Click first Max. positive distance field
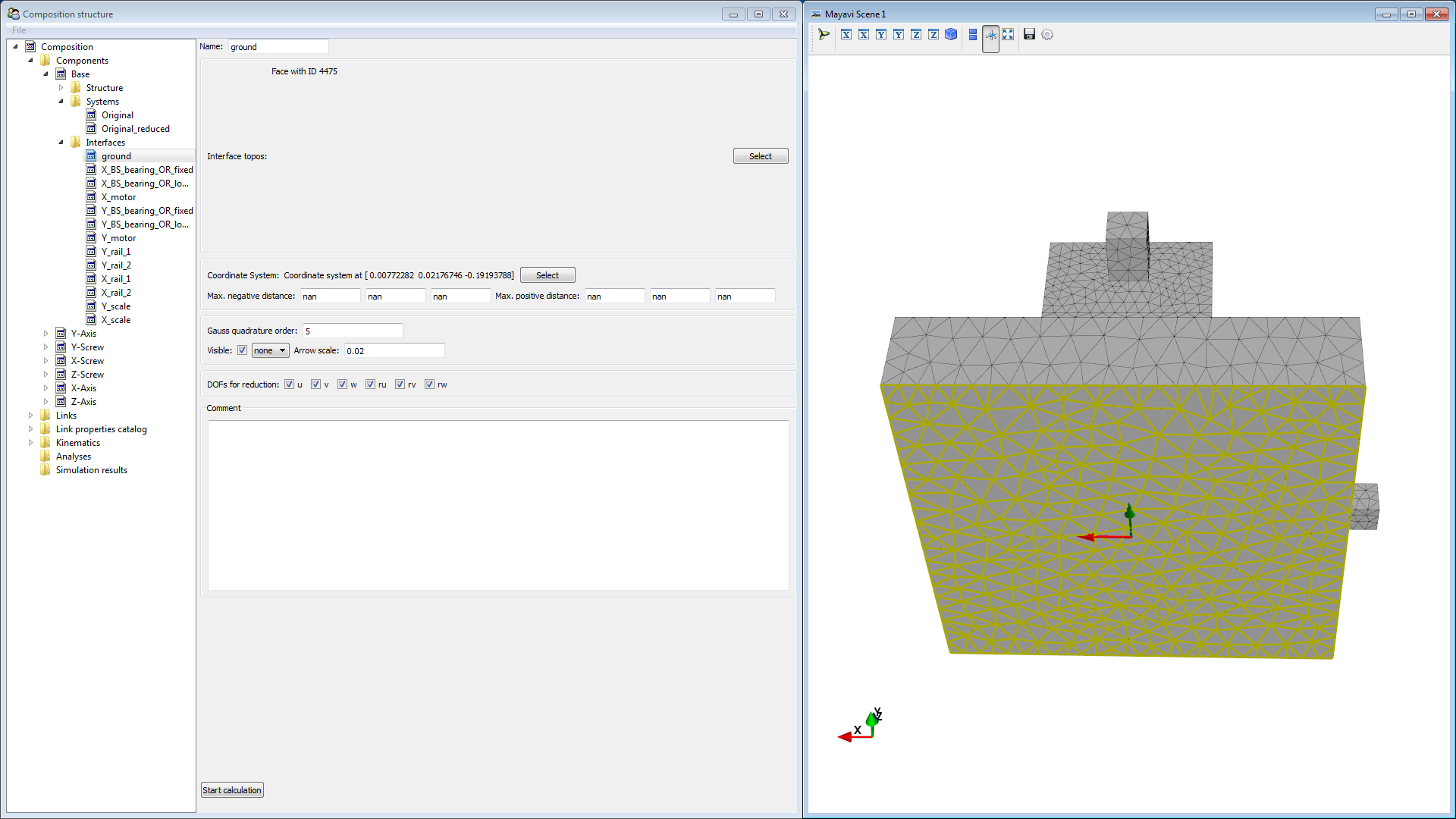The width and height of the screenshot is (1456, 819). point(615,297)
